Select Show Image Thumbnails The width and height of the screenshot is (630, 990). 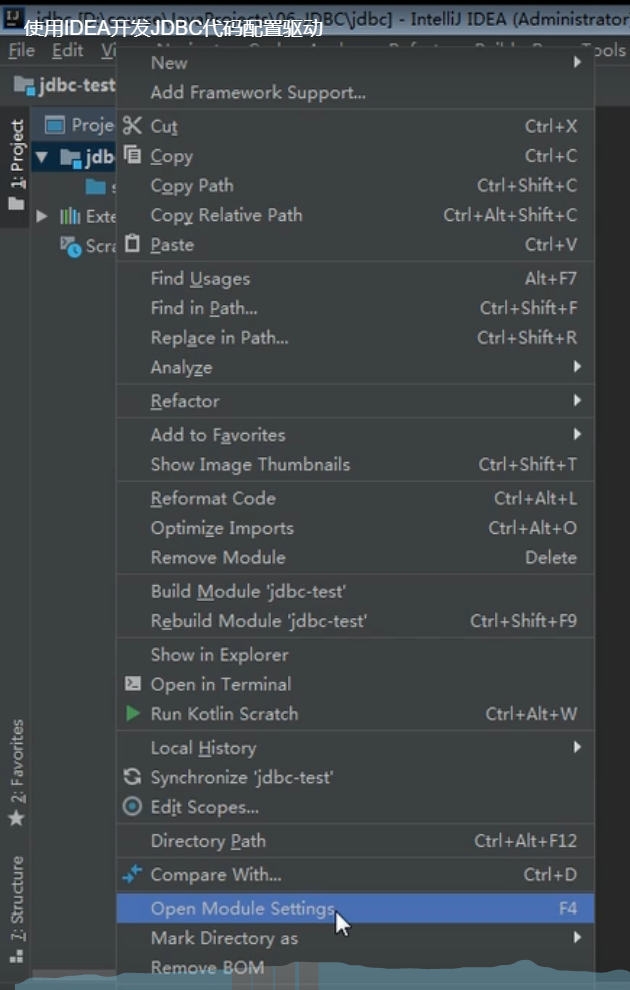pos(355,464)
